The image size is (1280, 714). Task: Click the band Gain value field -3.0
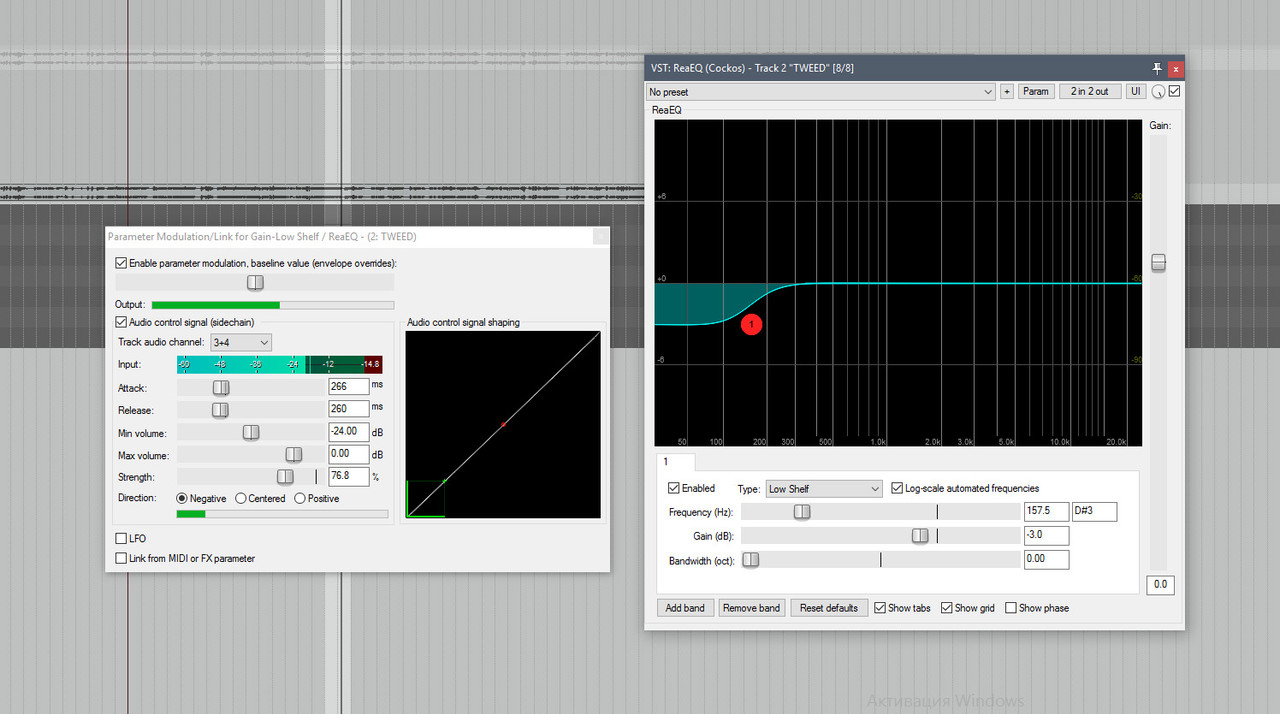coord(1047,535)
